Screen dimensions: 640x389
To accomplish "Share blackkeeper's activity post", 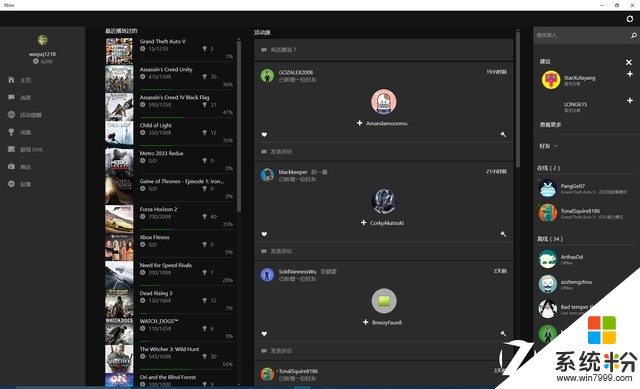I will click(x=503, y=234).
